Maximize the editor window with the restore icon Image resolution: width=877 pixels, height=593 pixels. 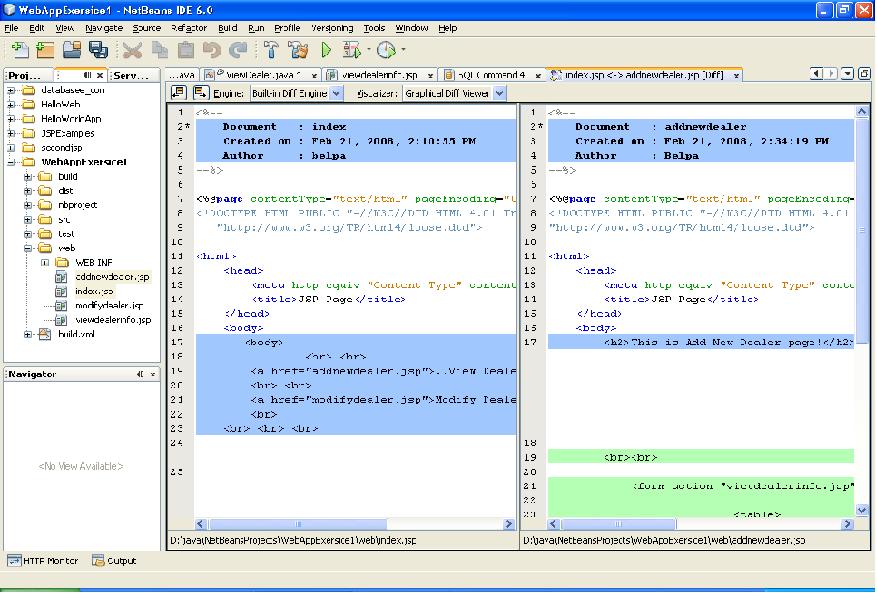tap(865, 74)
